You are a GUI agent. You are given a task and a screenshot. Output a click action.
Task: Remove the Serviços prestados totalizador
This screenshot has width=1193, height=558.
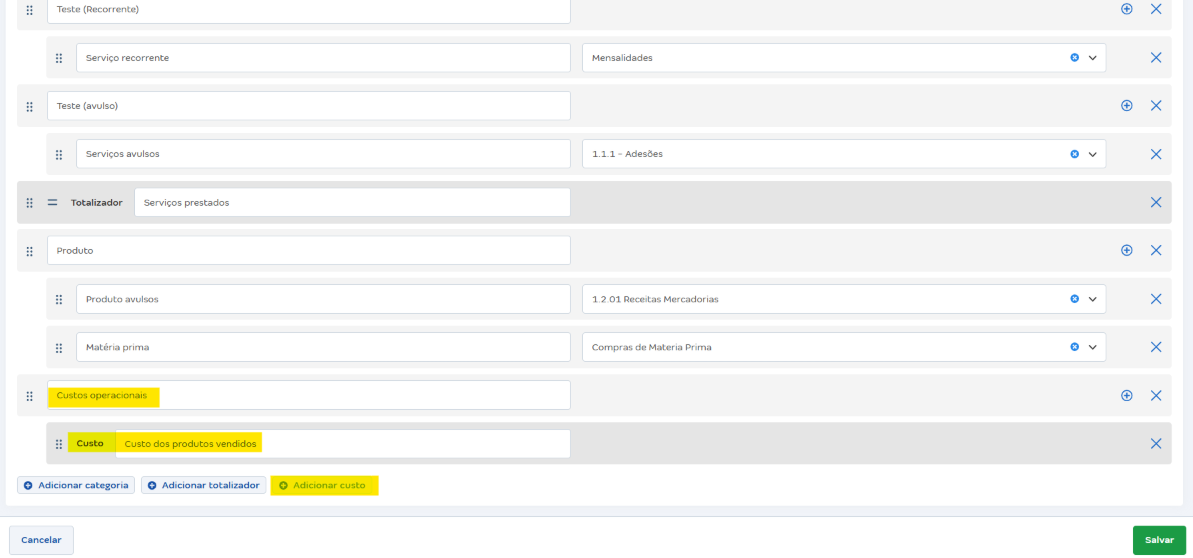1156,202
